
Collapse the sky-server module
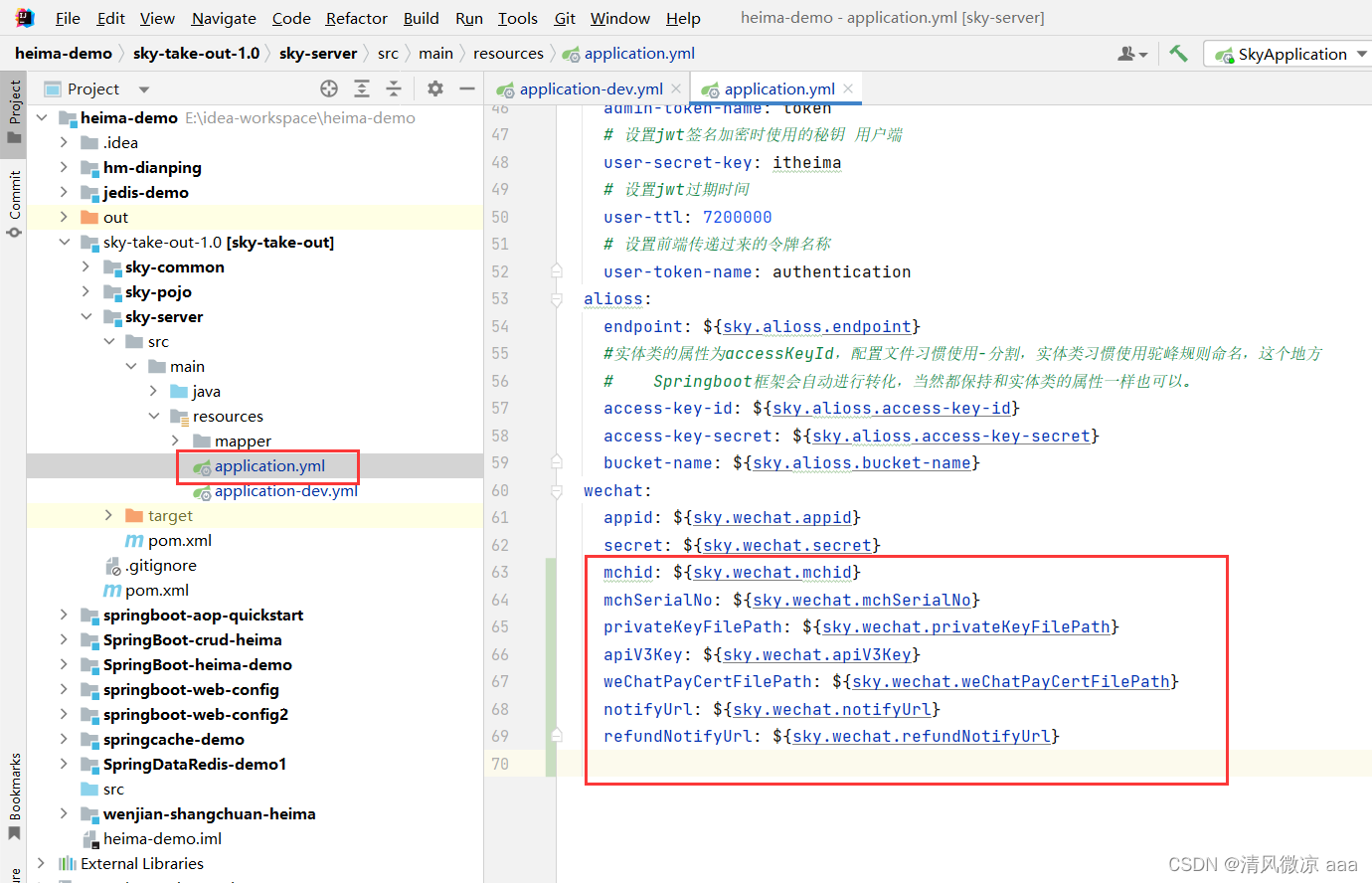(86, 316)
